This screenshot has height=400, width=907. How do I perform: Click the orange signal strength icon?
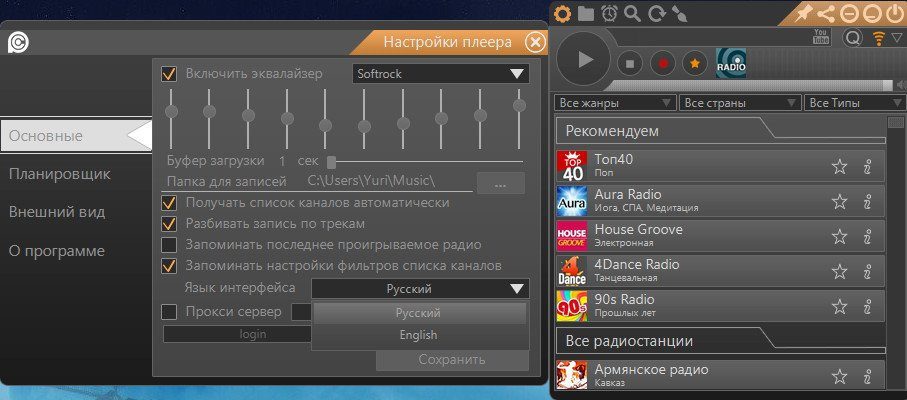(x=879, y=38)
